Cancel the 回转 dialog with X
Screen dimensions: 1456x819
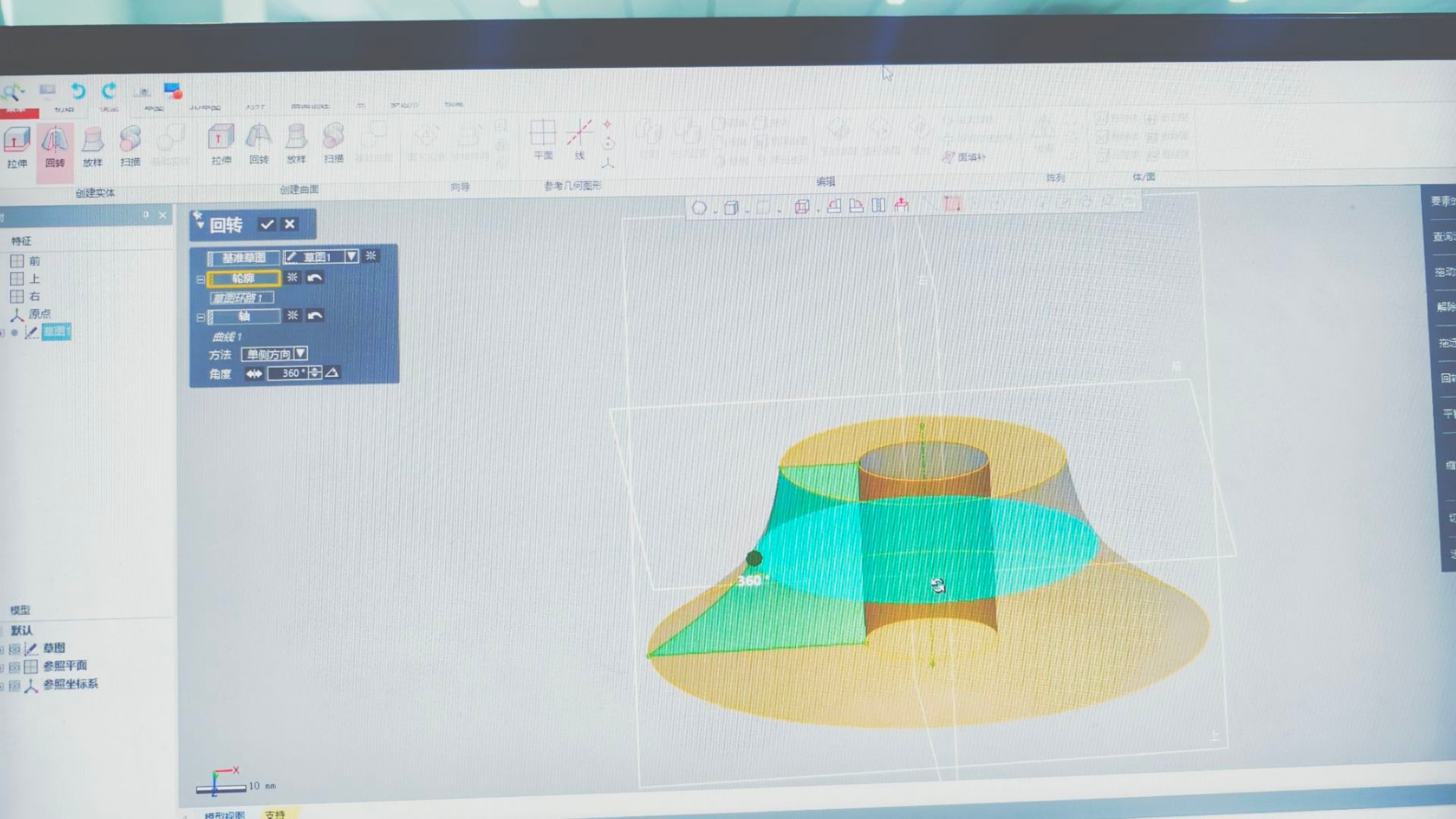tap(290, 224)
